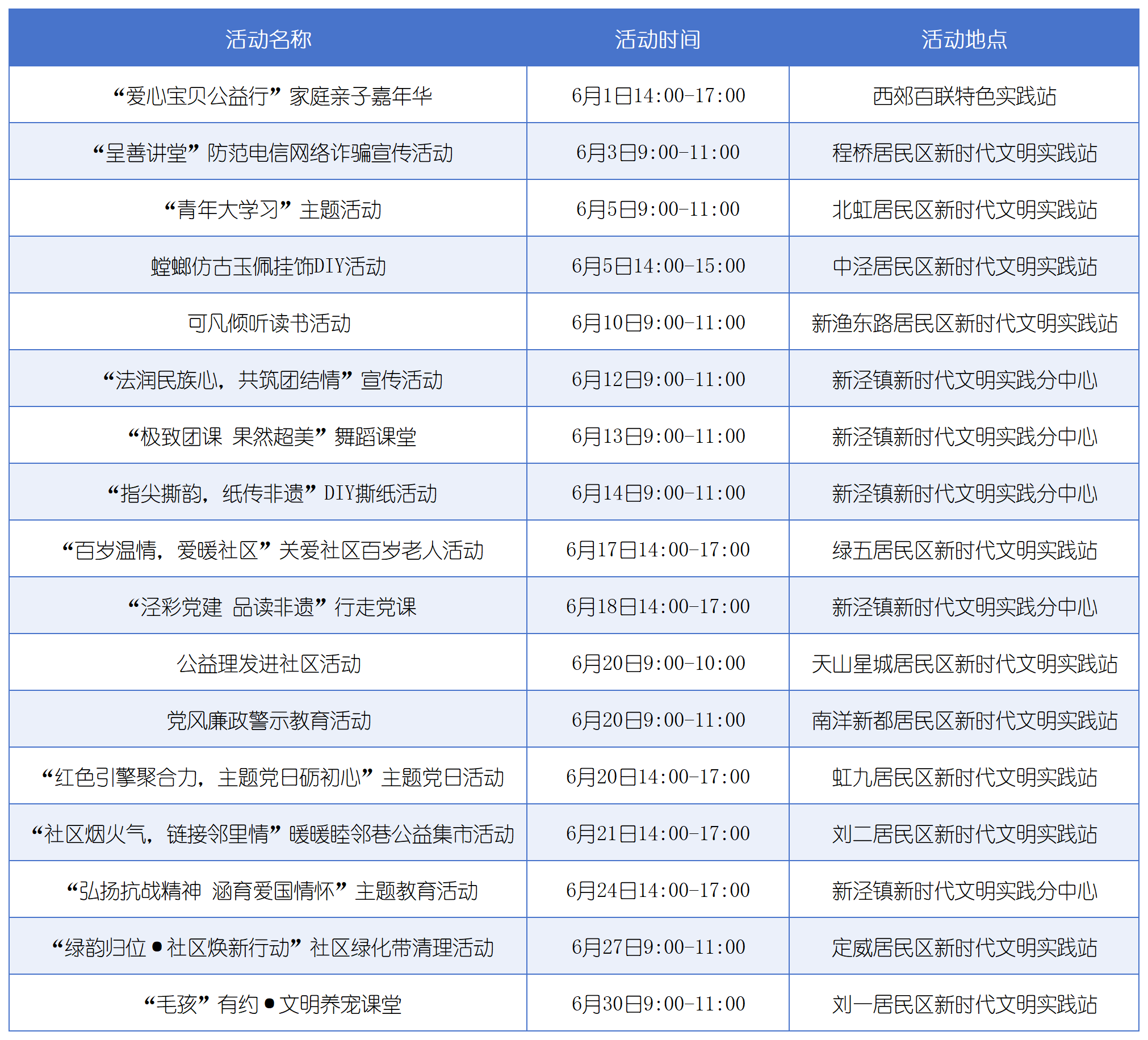Click the 活动地点 column header

point(968,39)
